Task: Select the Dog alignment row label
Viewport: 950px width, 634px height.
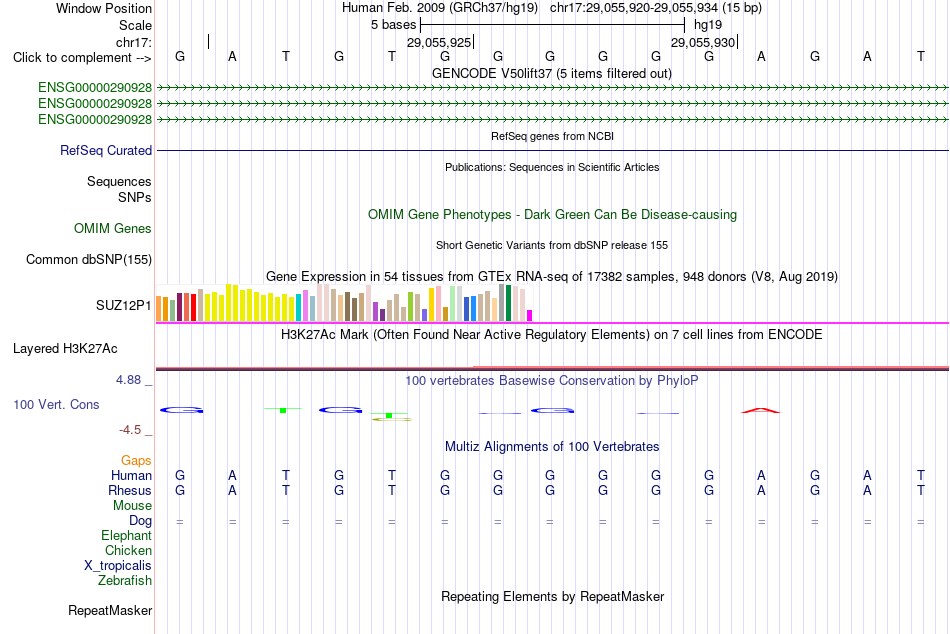Action: tap(140, 521)
